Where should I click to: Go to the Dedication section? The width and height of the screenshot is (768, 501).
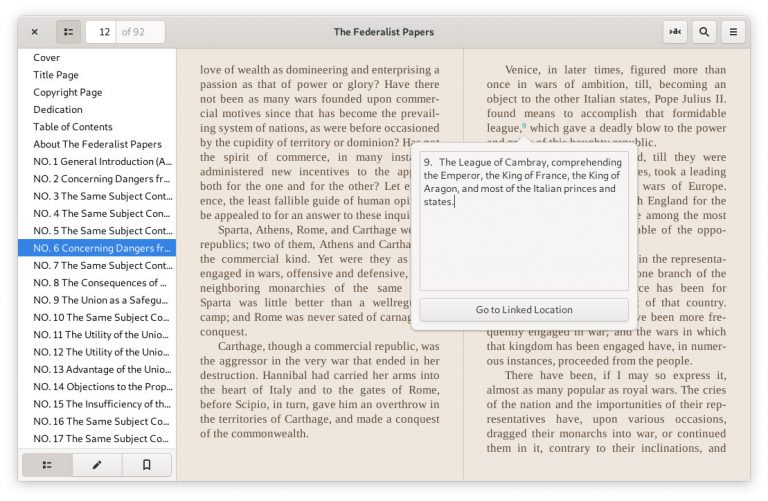tap(97, 109)
